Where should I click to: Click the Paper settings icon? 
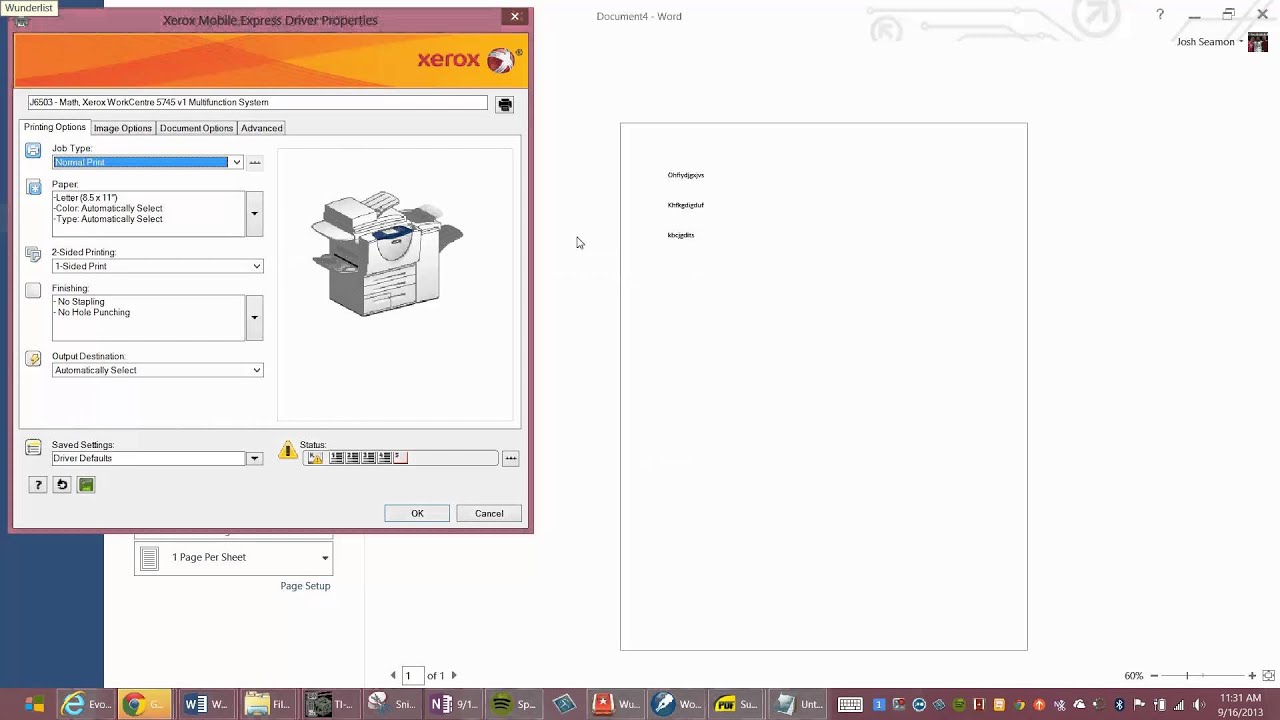(33, 187)
